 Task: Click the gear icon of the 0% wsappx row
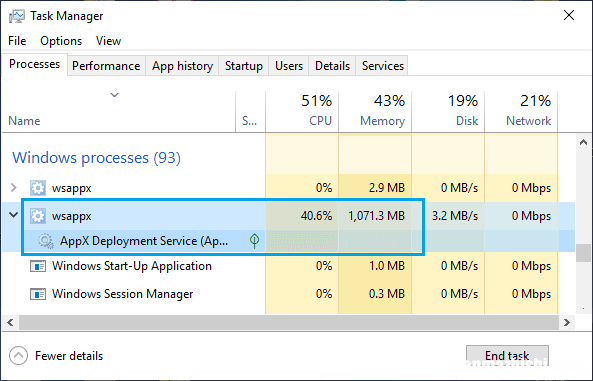(38, 188)
